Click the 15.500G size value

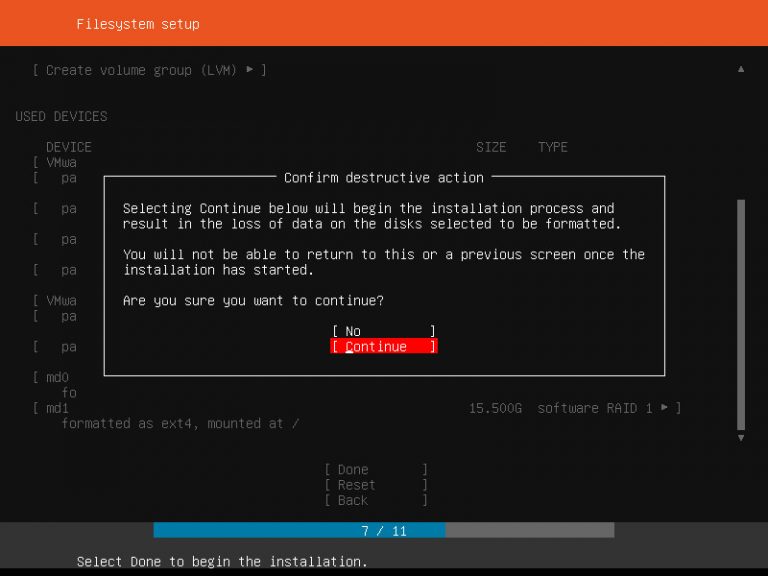495,408
